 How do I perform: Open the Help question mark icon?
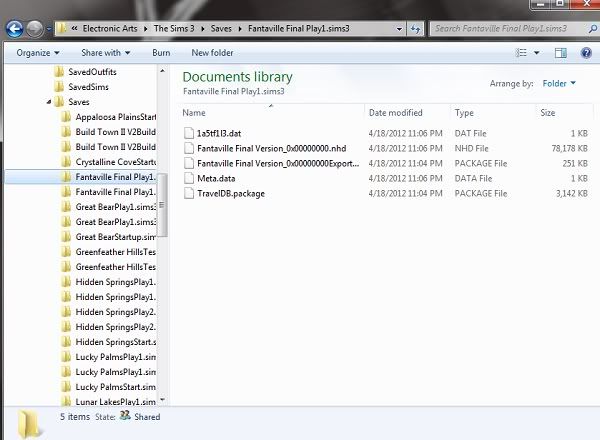tap(586, 52)
